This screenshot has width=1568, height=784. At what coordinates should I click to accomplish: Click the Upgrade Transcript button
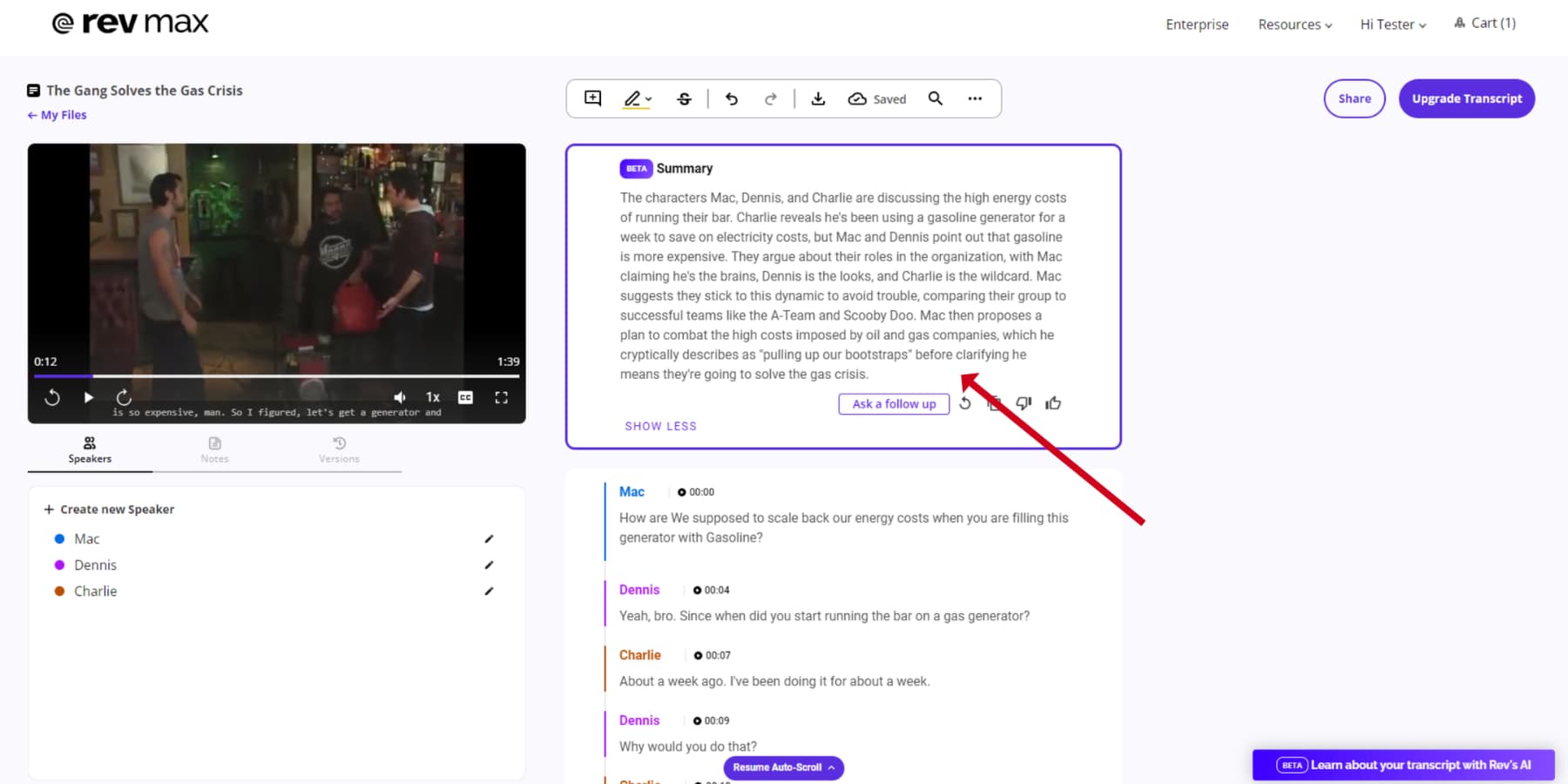1466,98
